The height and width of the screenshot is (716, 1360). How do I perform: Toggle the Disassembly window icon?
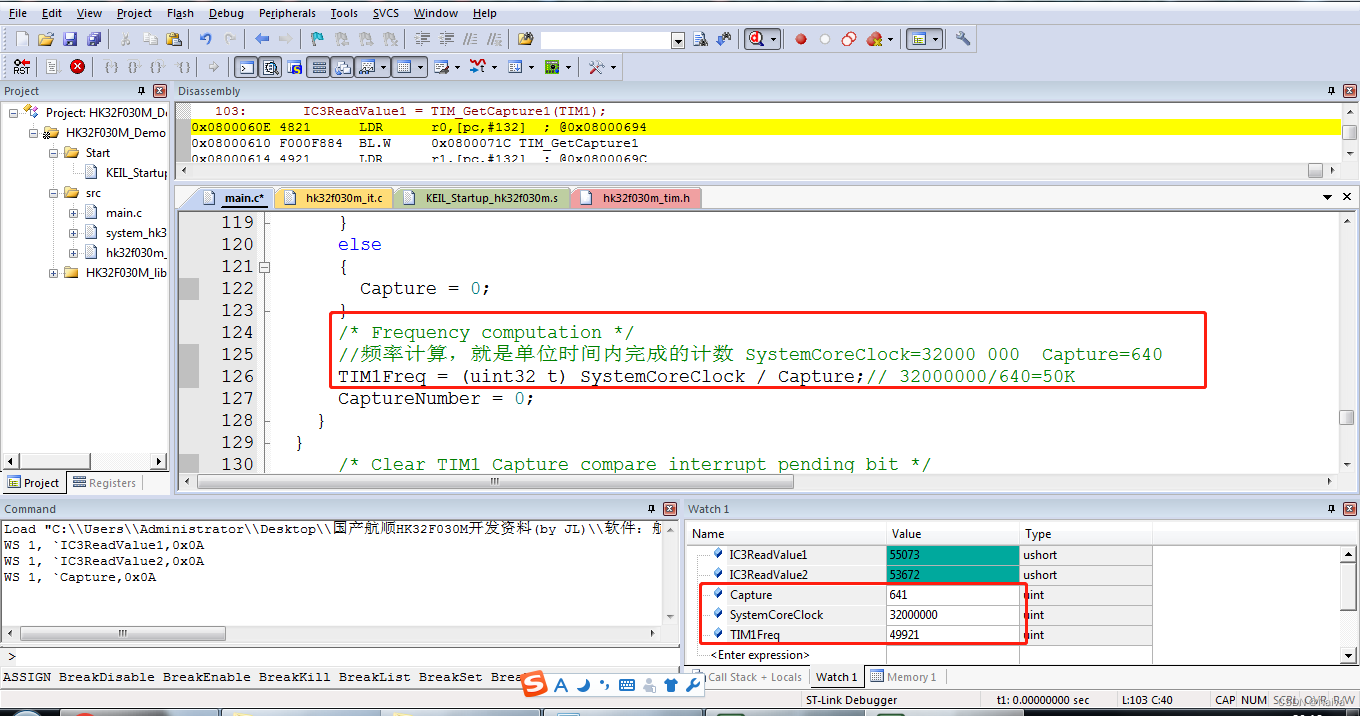270,67
